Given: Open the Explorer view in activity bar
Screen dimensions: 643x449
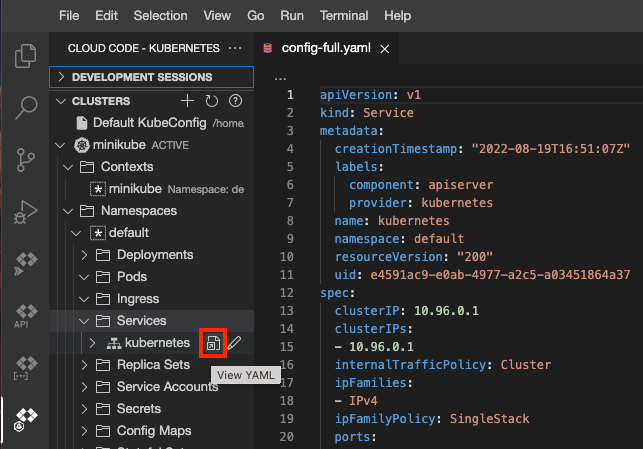Looking at the screenshot, I should pyautogui.click(x=25, y=56).
